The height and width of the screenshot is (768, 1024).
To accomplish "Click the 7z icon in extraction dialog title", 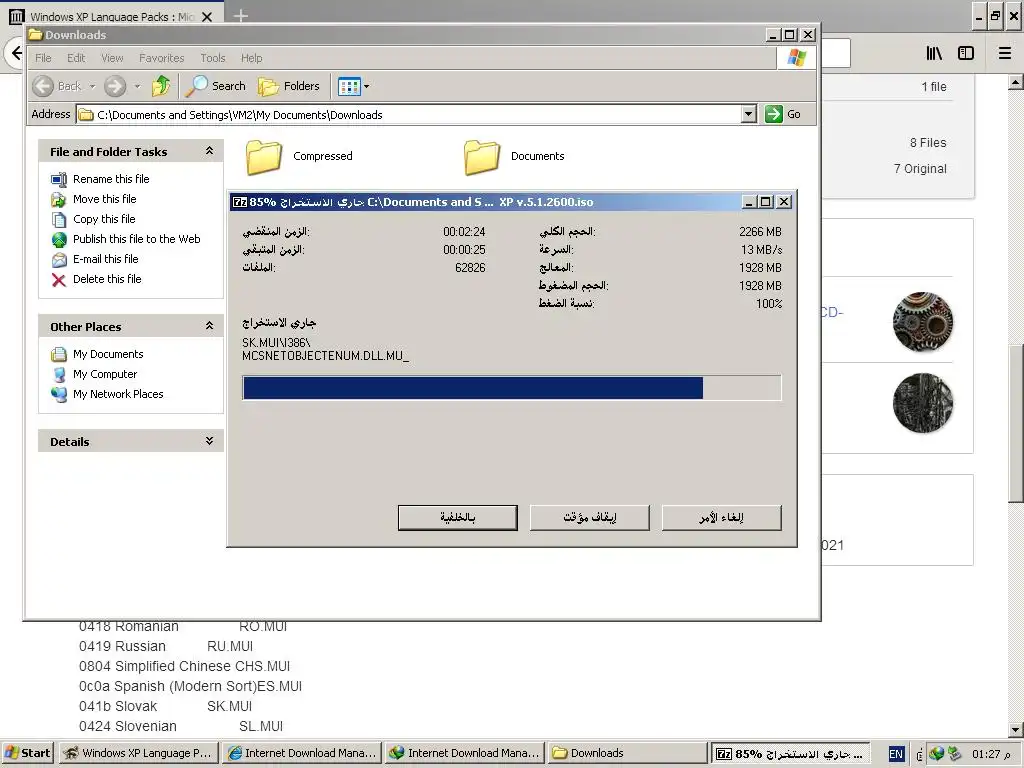I will [240, 202].
